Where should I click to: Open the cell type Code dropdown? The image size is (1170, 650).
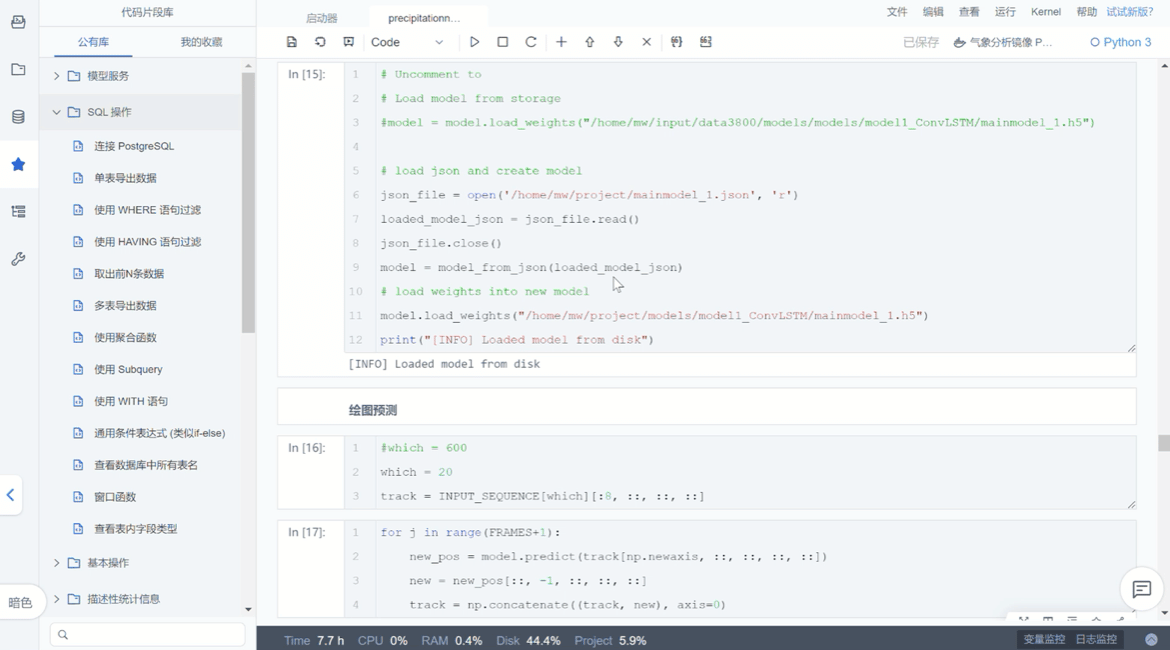[x=407, y=43]
